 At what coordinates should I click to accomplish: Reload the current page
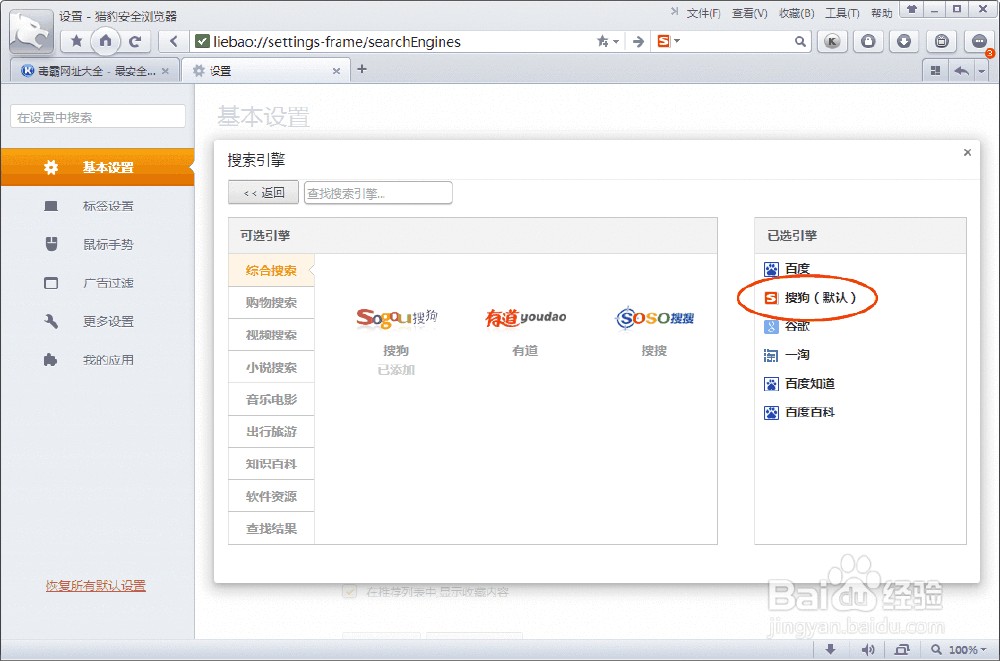pyautogui.click(x=135, y=41)
